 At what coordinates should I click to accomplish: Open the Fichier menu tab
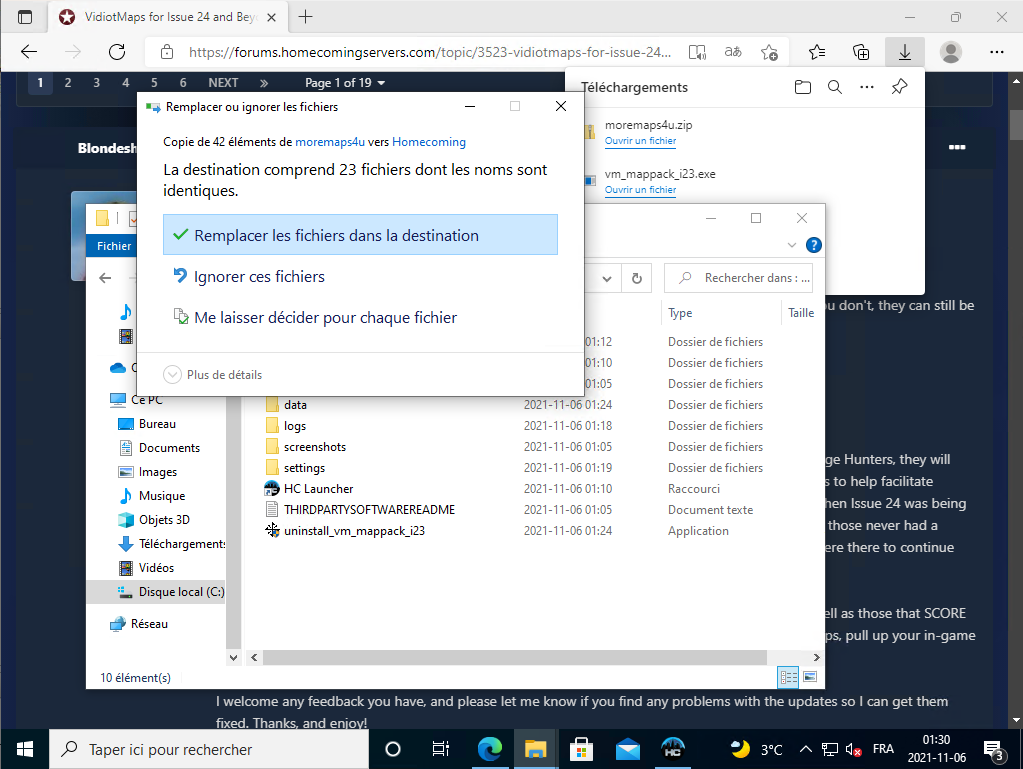click(x=114, y=246)
